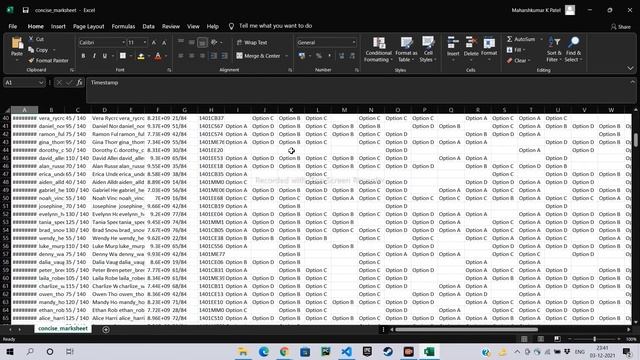This screenshot has height=360, width=640.
Task: Switch to Page Layout view in status bar
Action: point(540,339)
